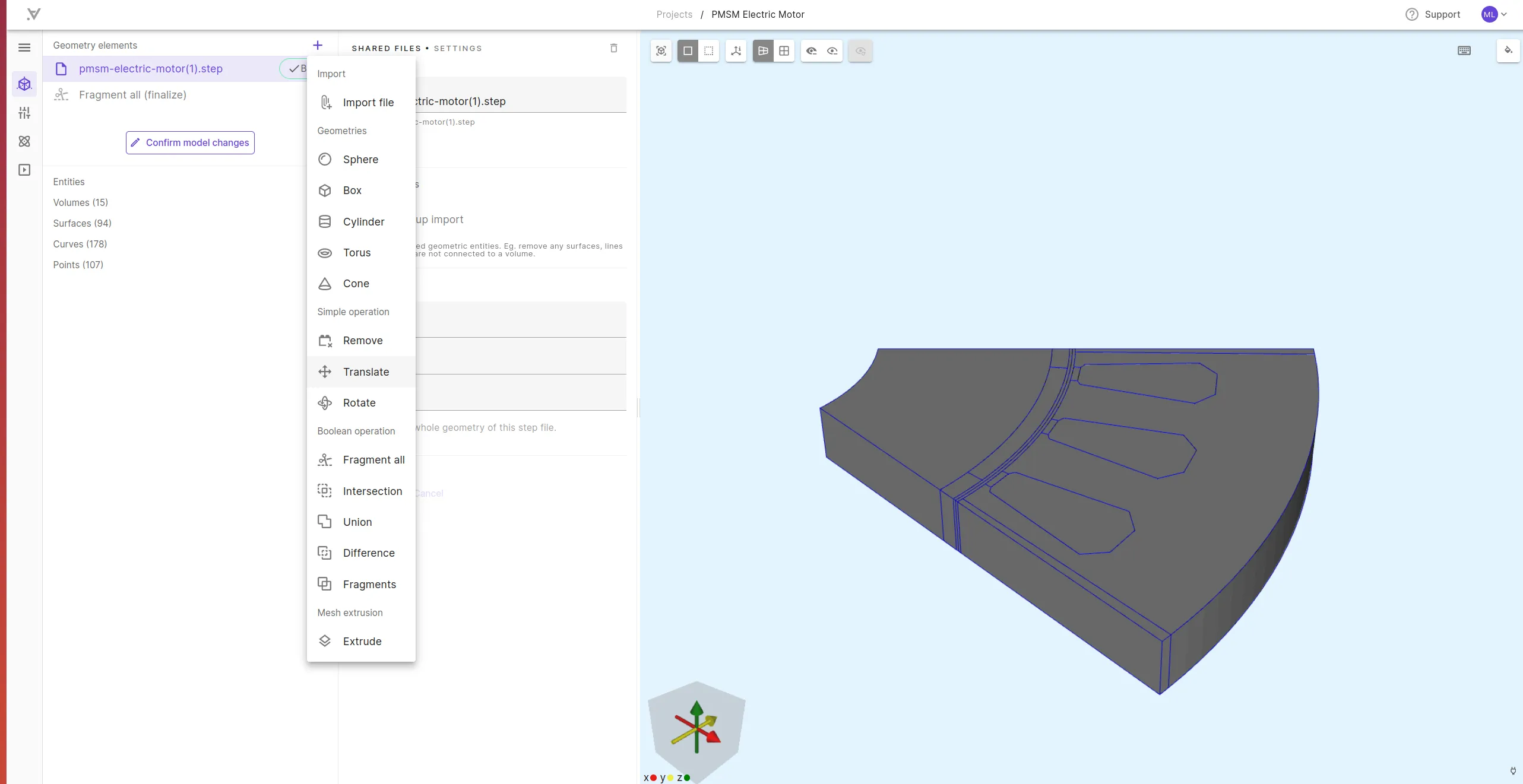Choose Fragment all boolean operation
This screenshot has height=784, width=1523.
(361, 460)
